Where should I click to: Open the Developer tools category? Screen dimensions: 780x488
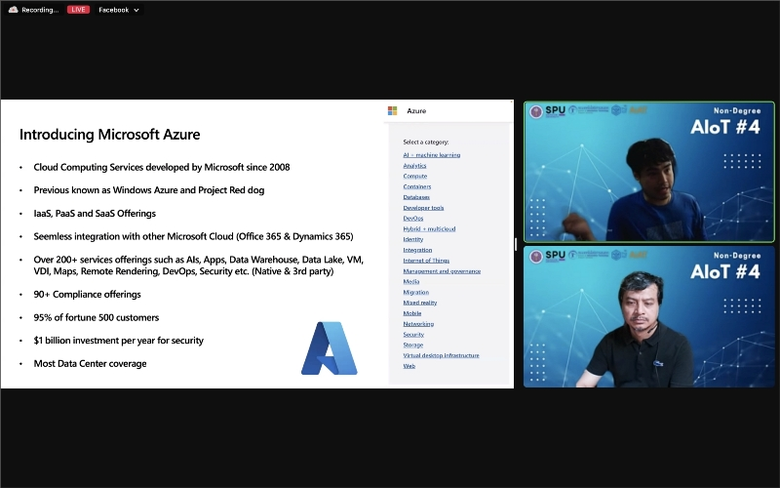(423, 208)
